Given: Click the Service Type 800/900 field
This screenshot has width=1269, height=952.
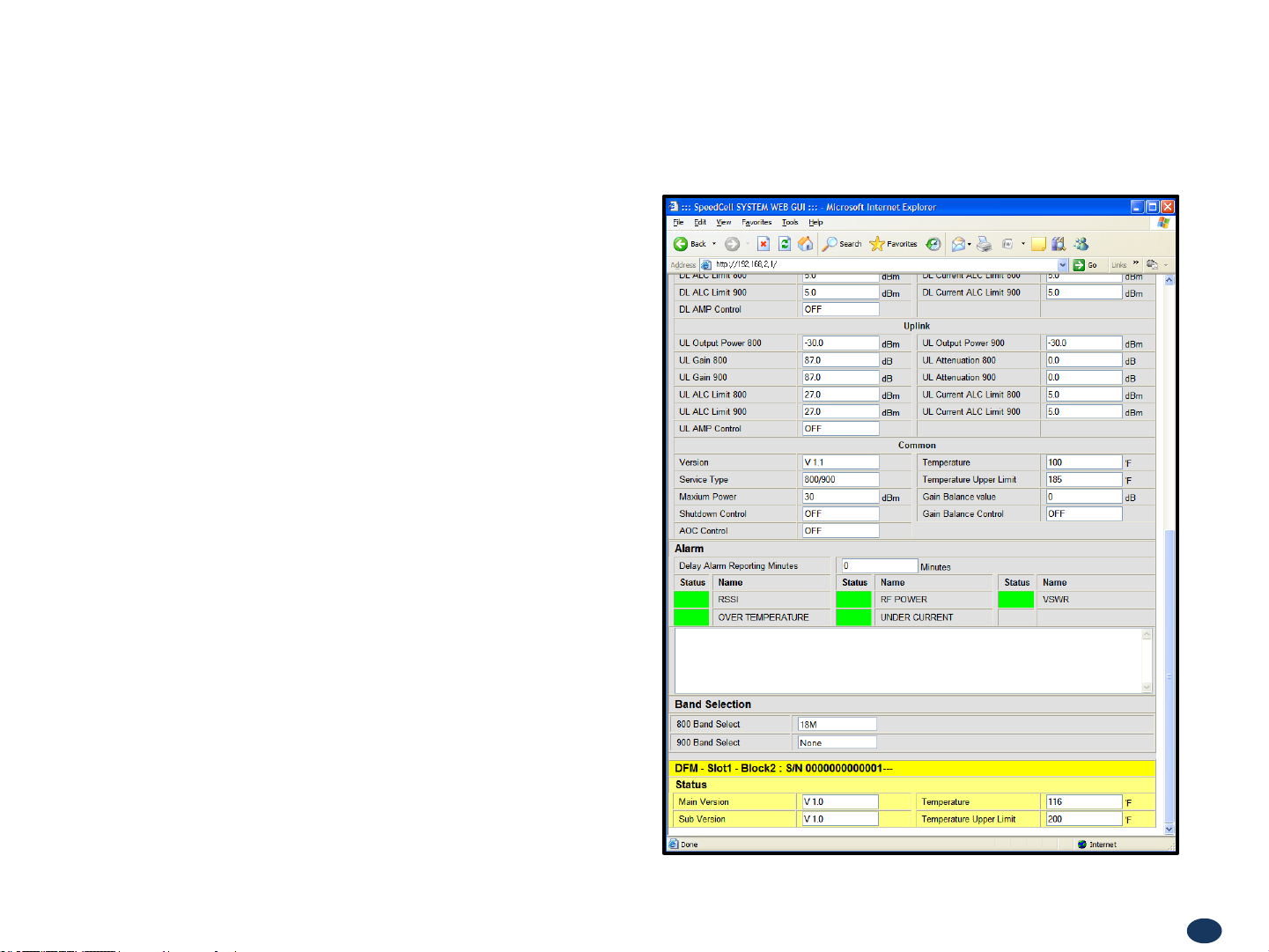Looking at the screenshot, I should [x=840, y=480].
